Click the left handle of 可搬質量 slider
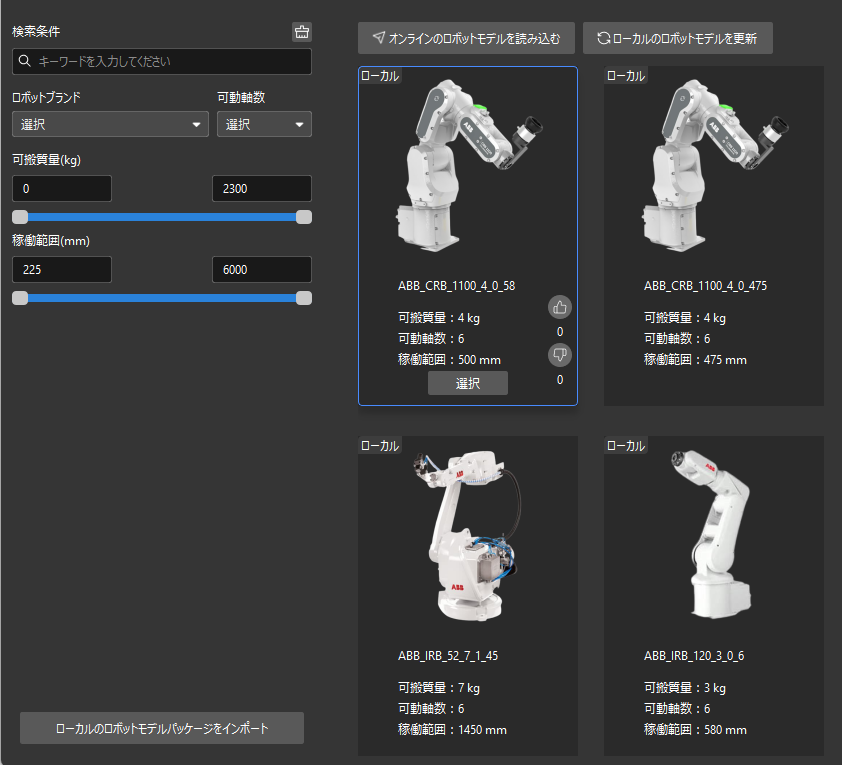 20,217
